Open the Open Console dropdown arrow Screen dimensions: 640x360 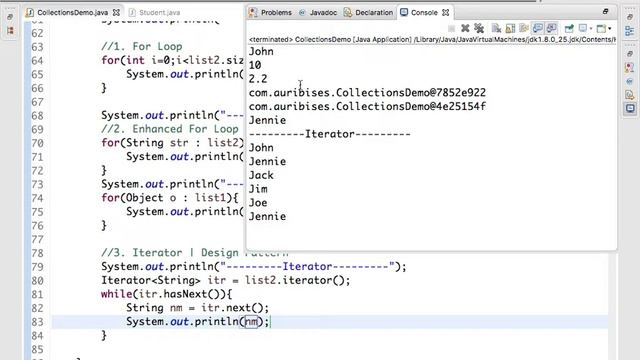pyautogui.click(x=610, y=29)
